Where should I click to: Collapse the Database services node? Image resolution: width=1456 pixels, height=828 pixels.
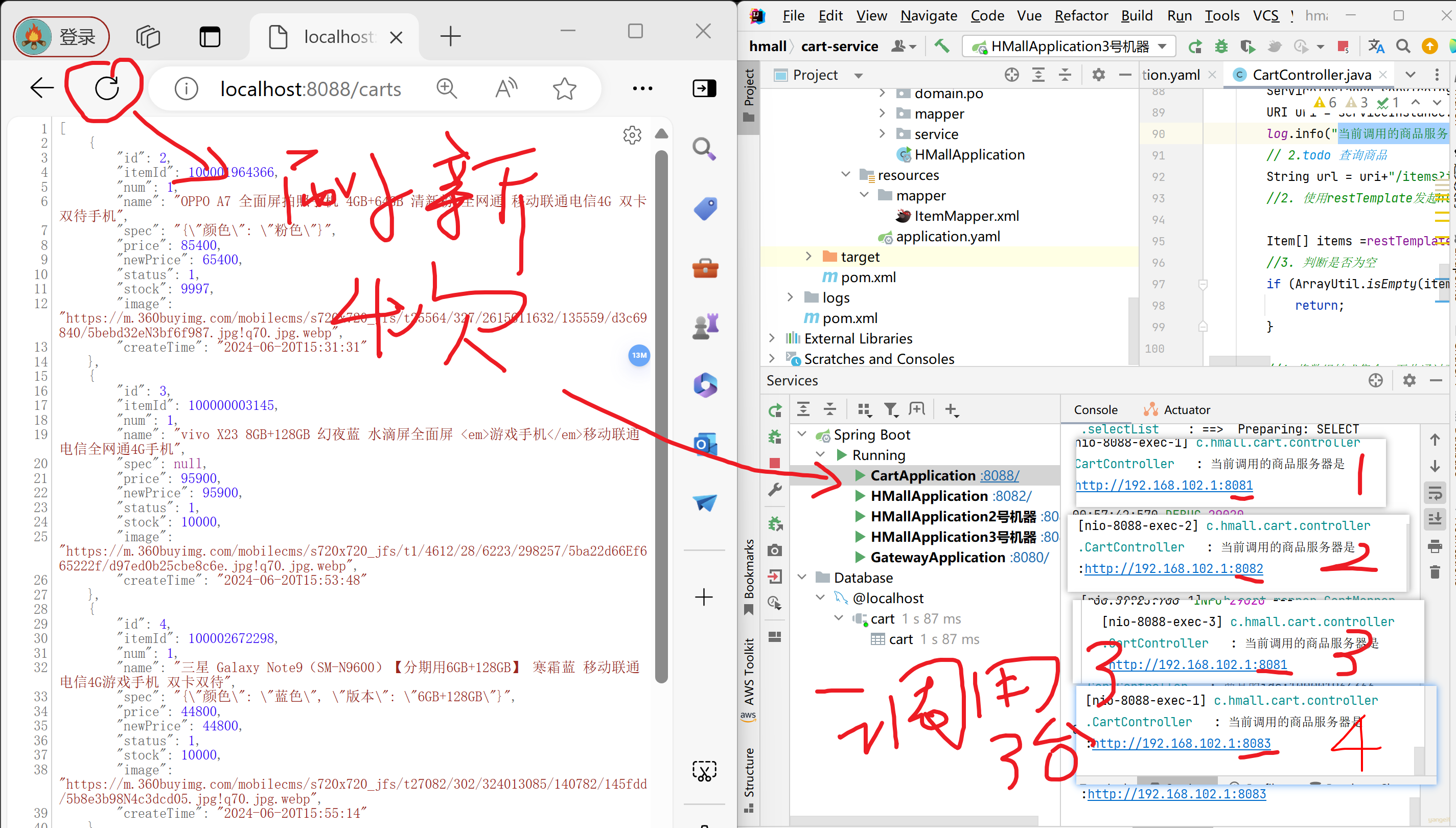[x=802, y=577]
